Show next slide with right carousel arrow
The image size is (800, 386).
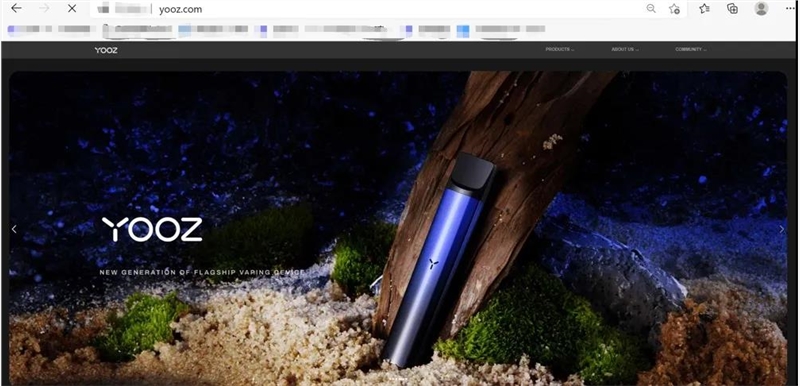782,229
